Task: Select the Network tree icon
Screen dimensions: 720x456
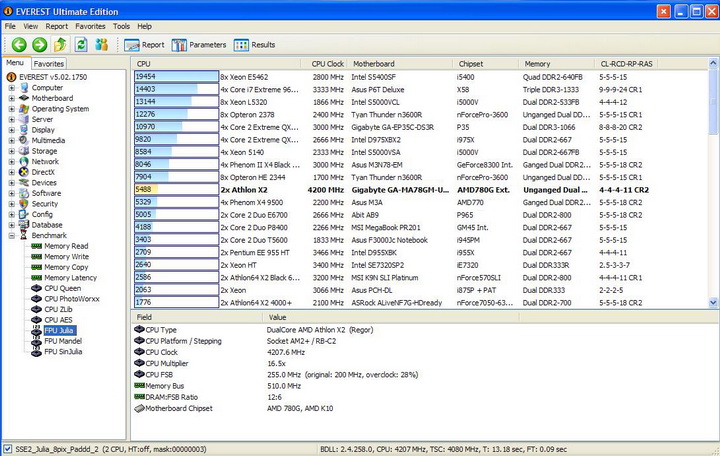Action: [24, 162]
